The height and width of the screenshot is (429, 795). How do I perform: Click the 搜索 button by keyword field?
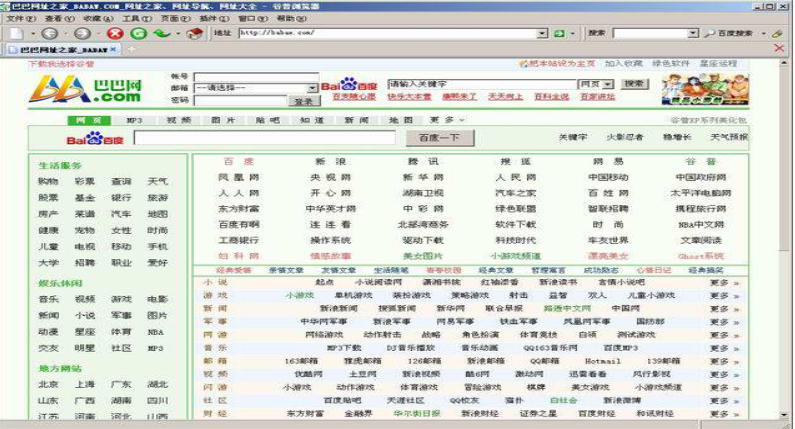click(x=634, y=84)
